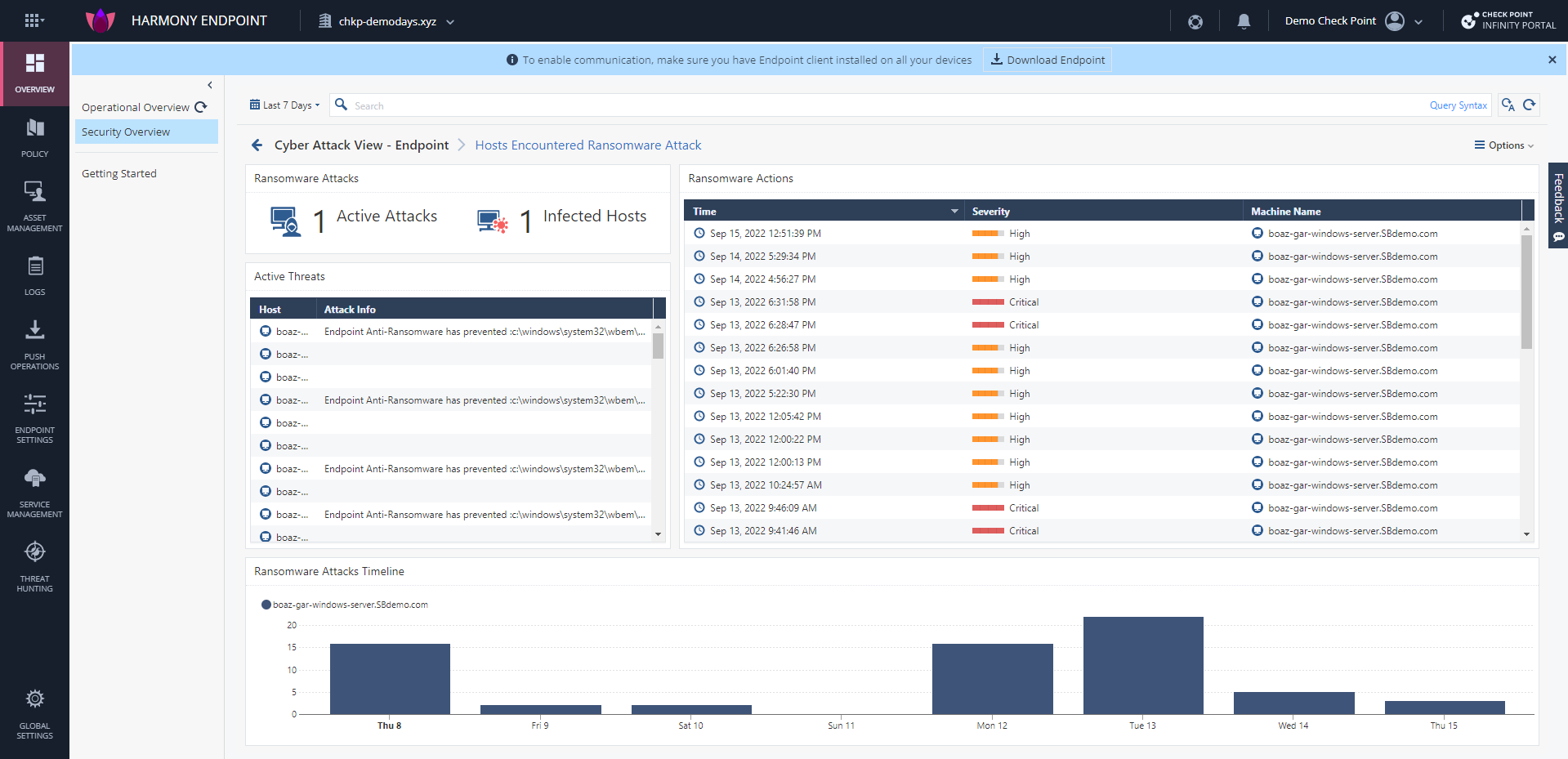Image resolution: width=1568 pixels, height=759 pixels.
Task: Close the blue info banner
Action: click(1552, 60)
